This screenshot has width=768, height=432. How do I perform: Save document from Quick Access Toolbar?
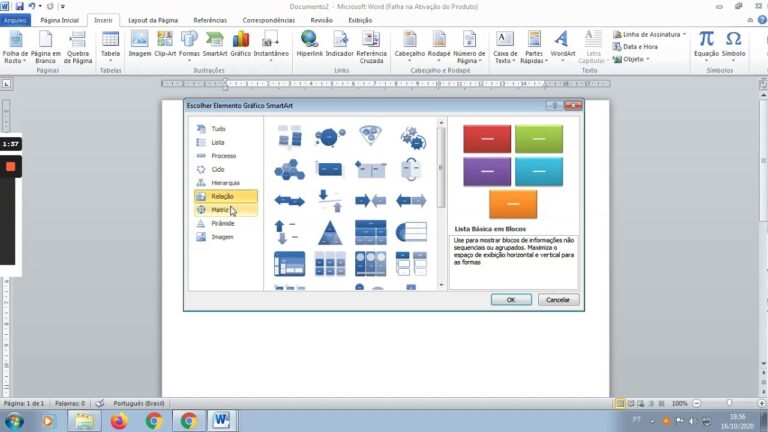click(20, 6)
